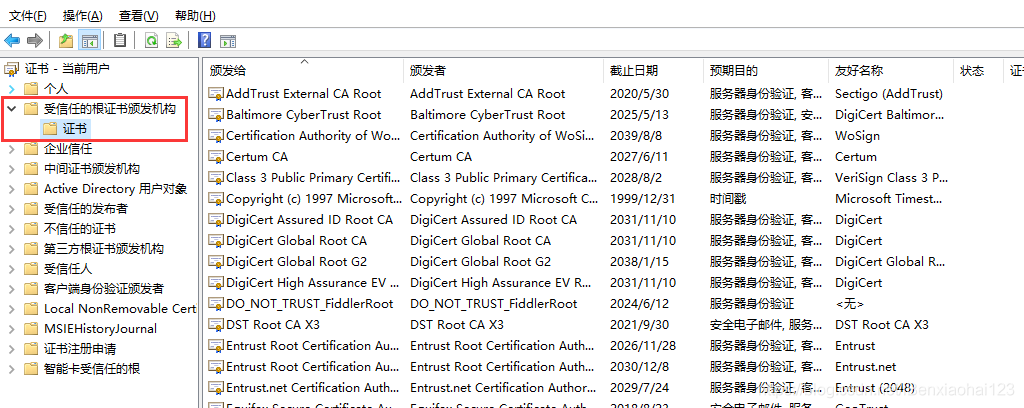Image resolution: width=1024 pixels, height=408 pixels.
Task: Select the Copyright (c) 1997 Microsoft row
Action: click(614, 199)
